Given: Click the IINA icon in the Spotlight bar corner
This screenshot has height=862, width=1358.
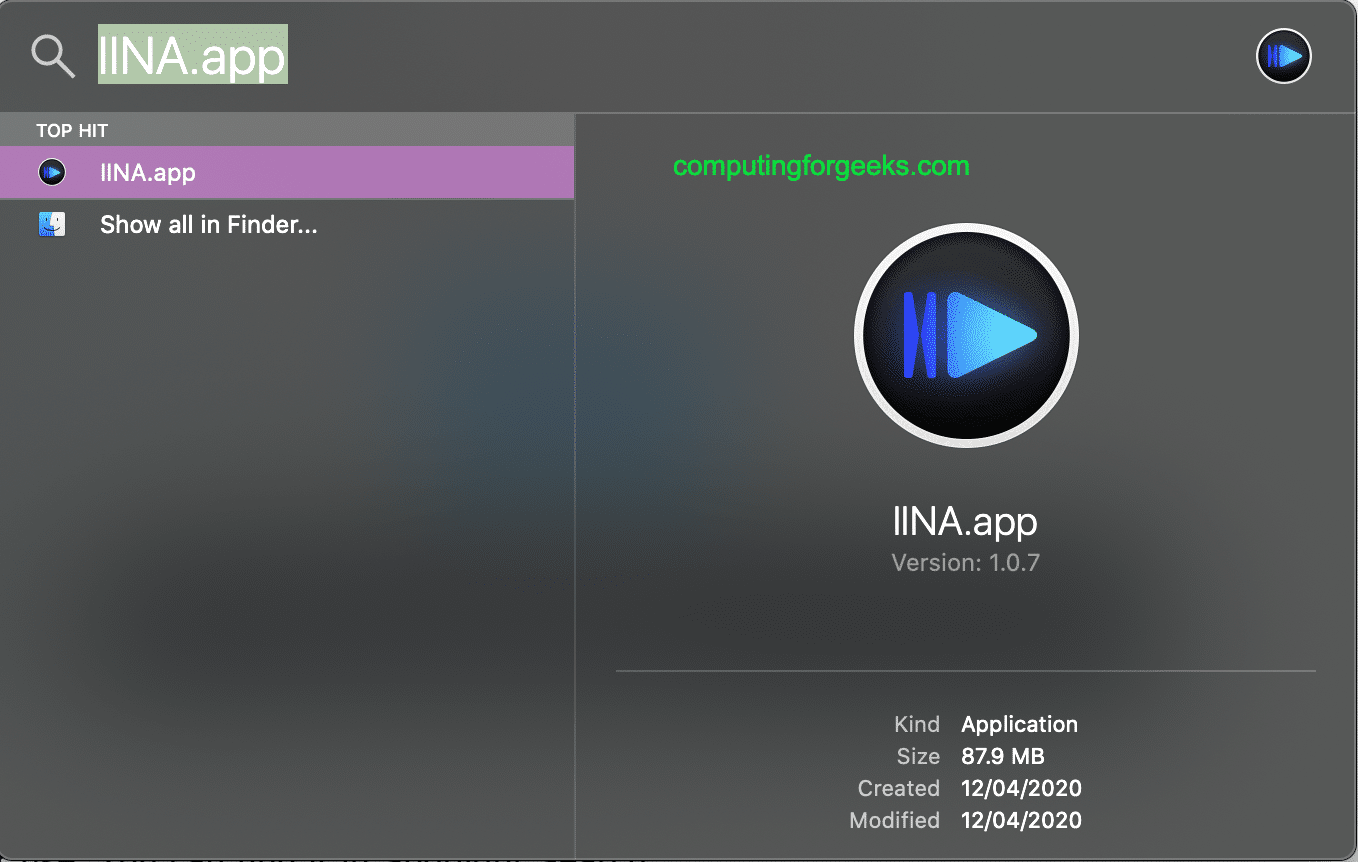Looking at the screenshot, I should (1283, 56).
